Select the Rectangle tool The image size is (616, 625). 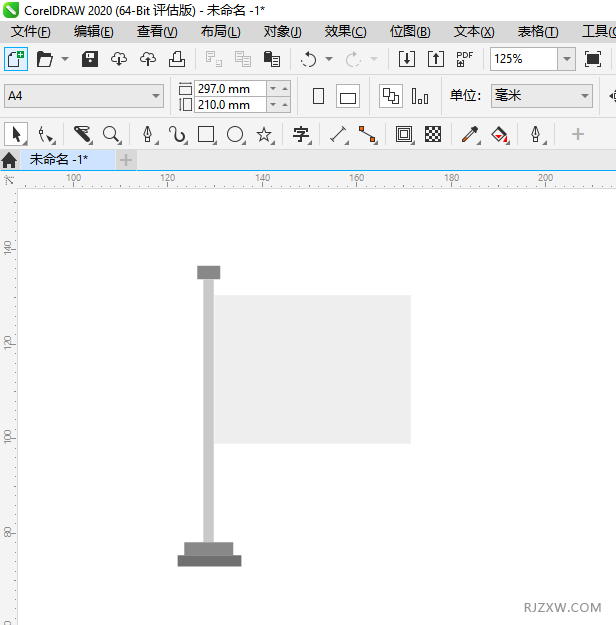(206, 134)
